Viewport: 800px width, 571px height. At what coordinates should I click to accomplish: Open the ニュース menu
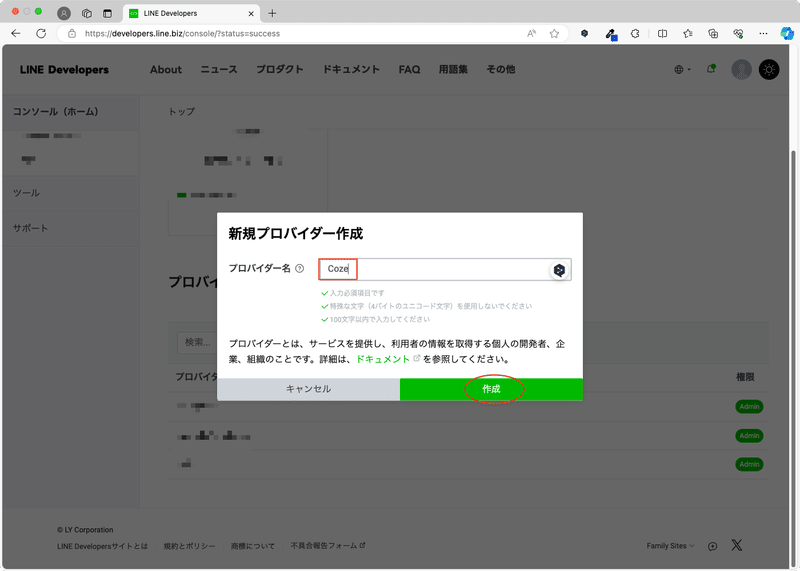(218, 69)
